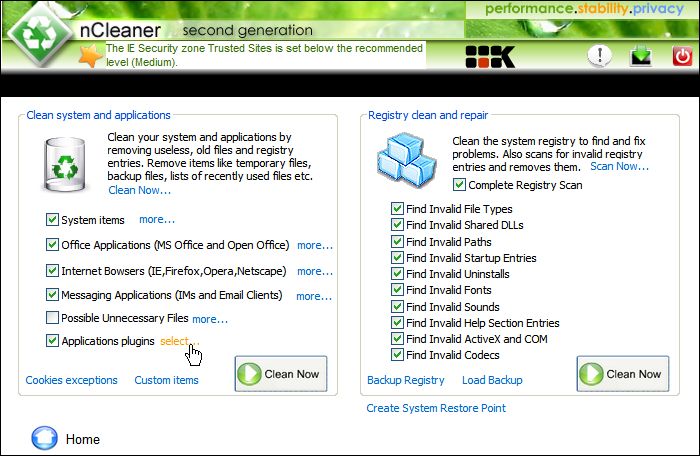
Task: Click the Clean Now… text link
Action: [x=139, y=190]
